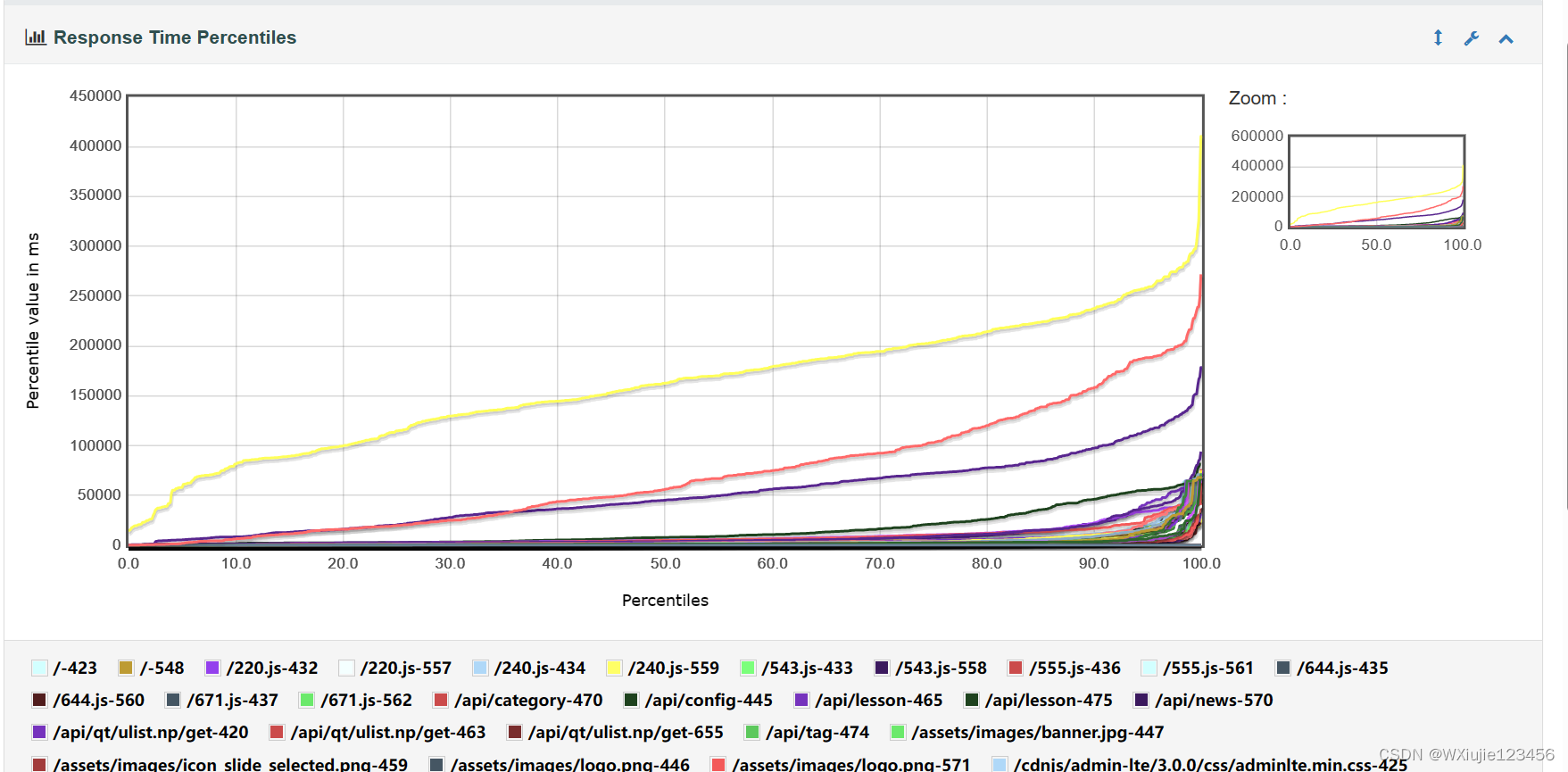Toggle the /-423 legend swatch
1568x772 pixels.
click(39, 668)
